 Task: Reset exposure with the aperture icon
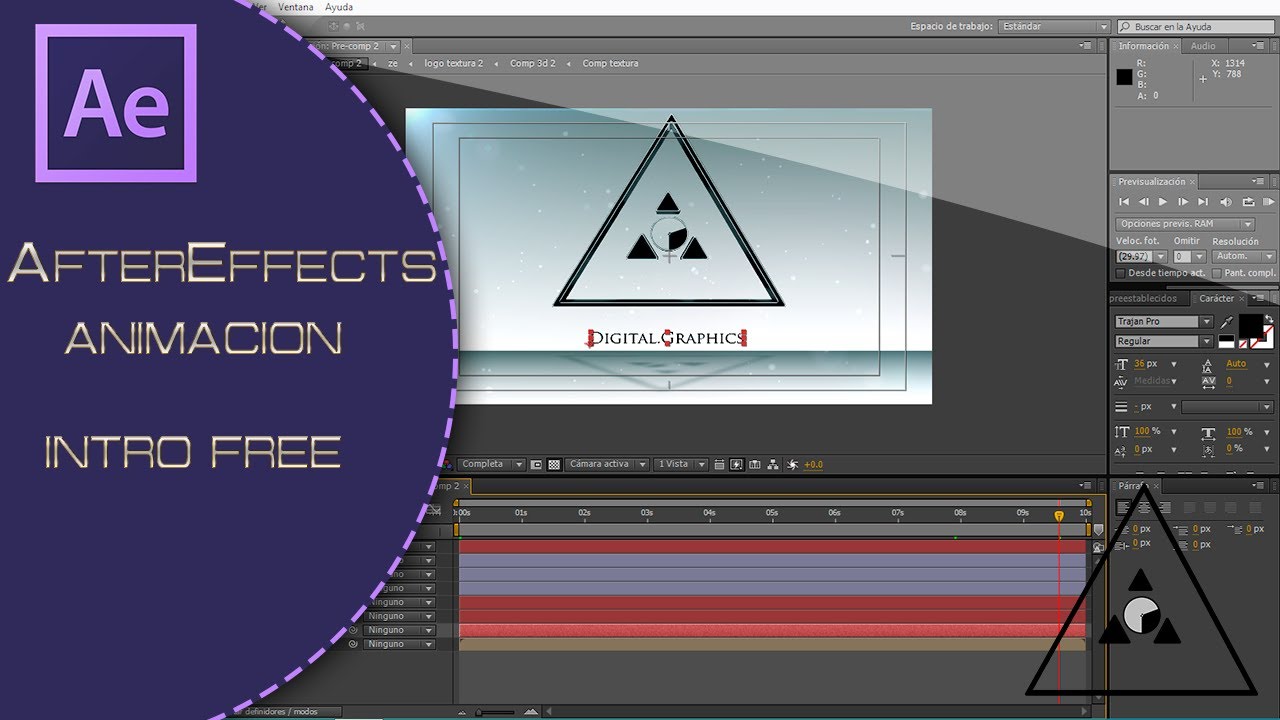[792, 464]
